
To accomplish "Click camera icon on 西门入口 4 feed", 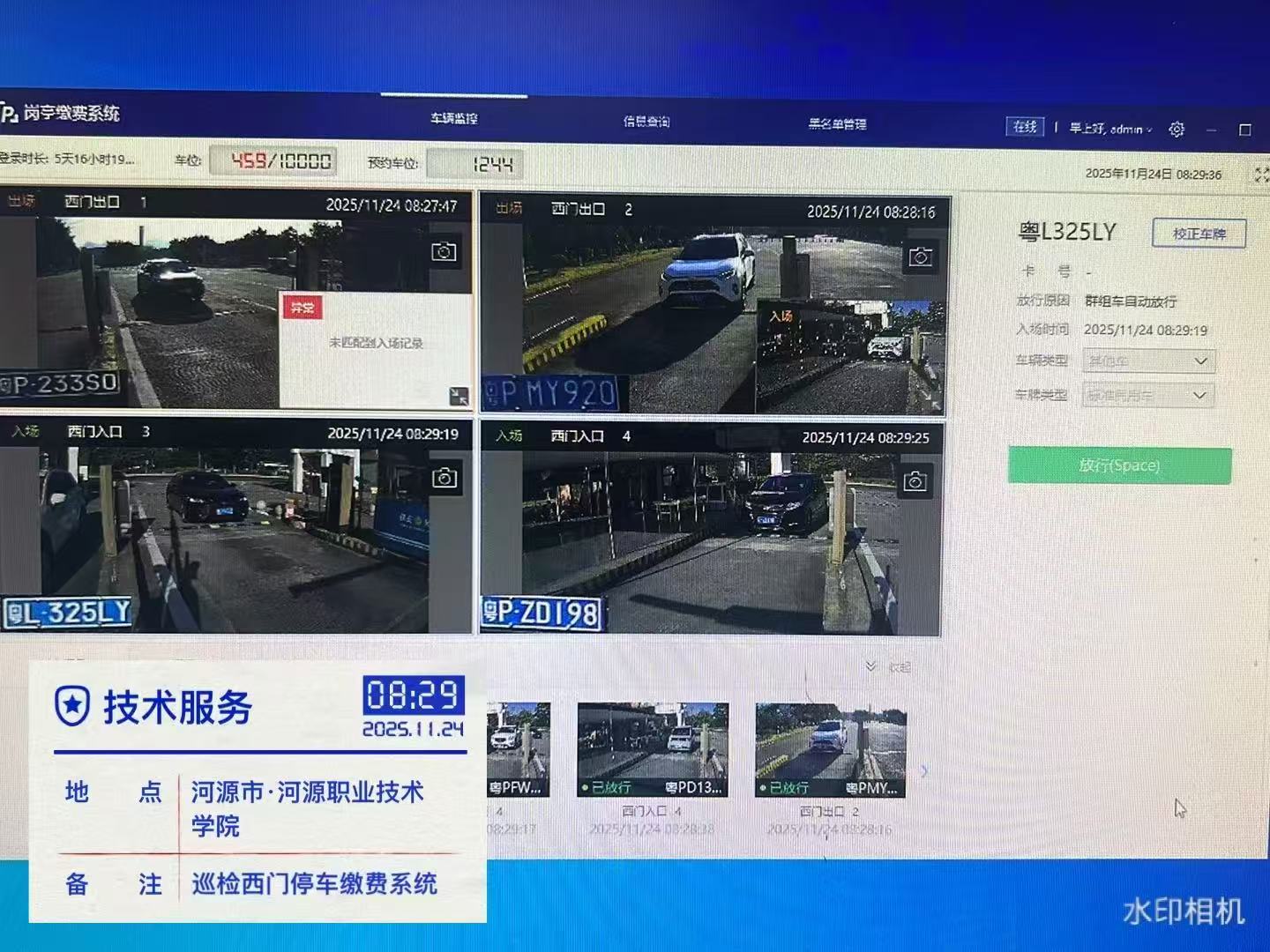I will [x=915, y=481].
